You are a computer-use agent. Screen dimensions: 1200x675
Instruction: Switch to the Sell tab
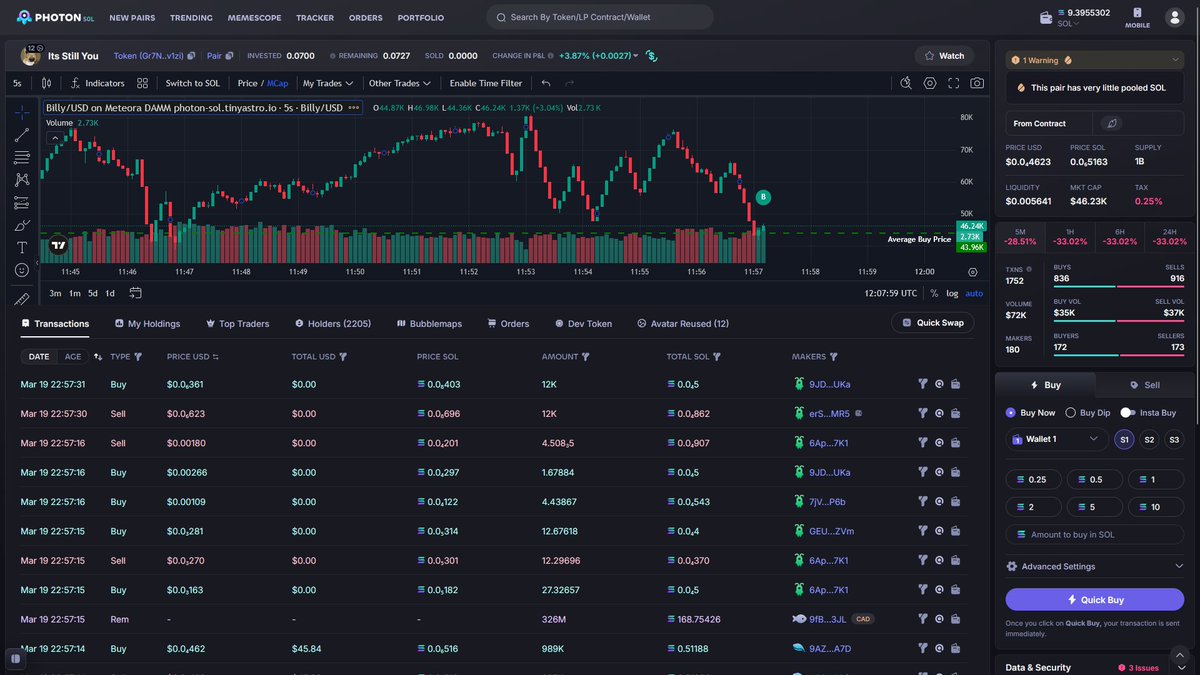(1144, 385)
